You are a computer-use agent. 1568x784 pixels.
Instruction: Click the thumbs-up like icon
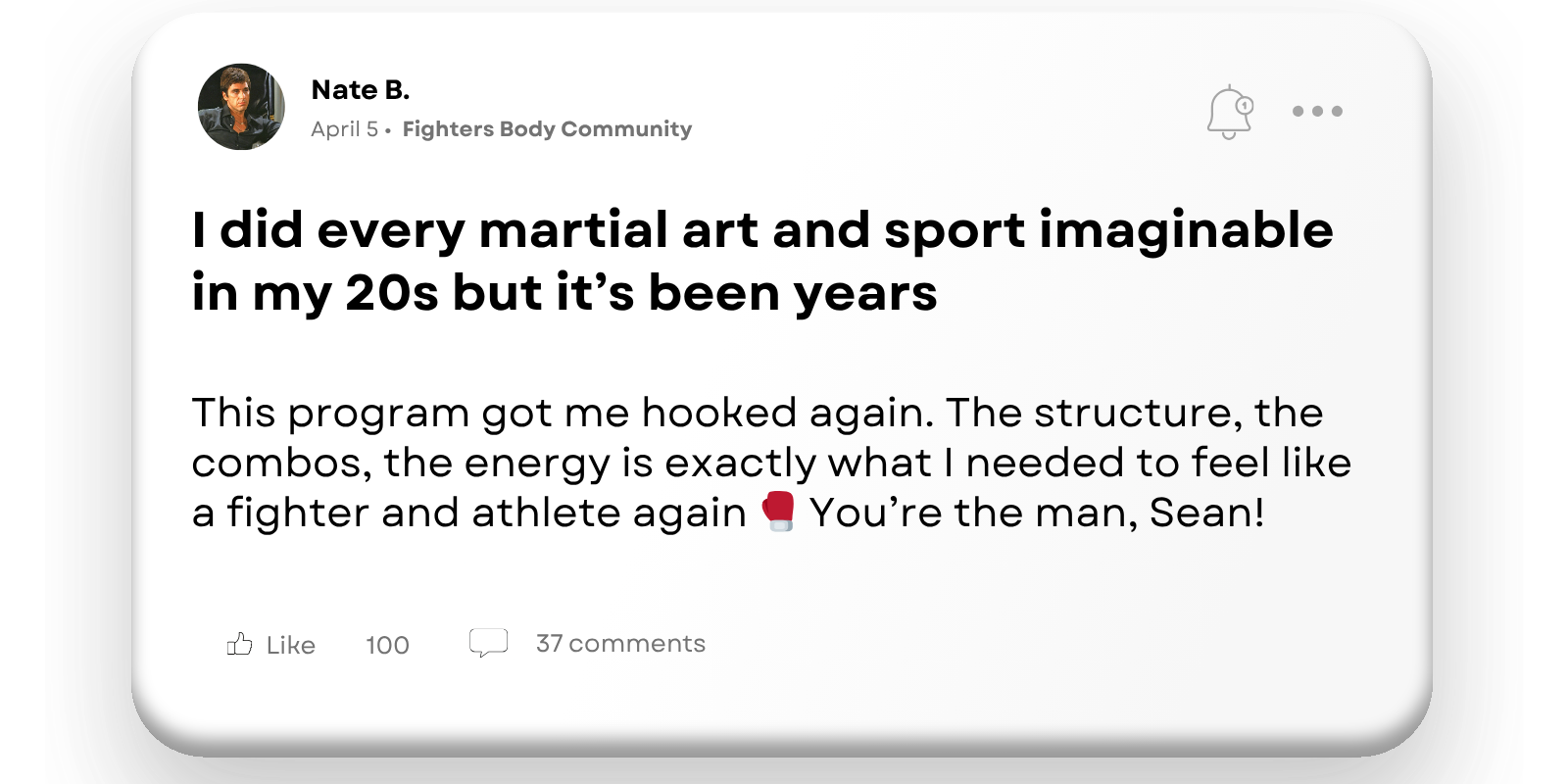click(240, 644)
